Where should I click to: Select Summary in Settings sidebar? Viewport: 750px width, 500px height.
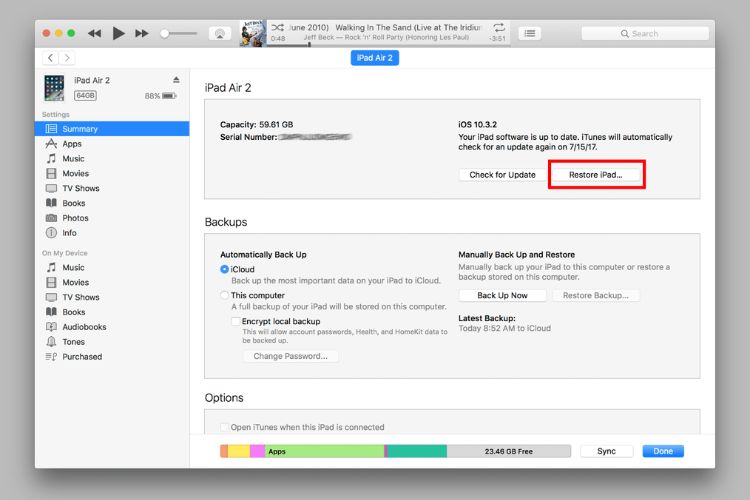112,129
